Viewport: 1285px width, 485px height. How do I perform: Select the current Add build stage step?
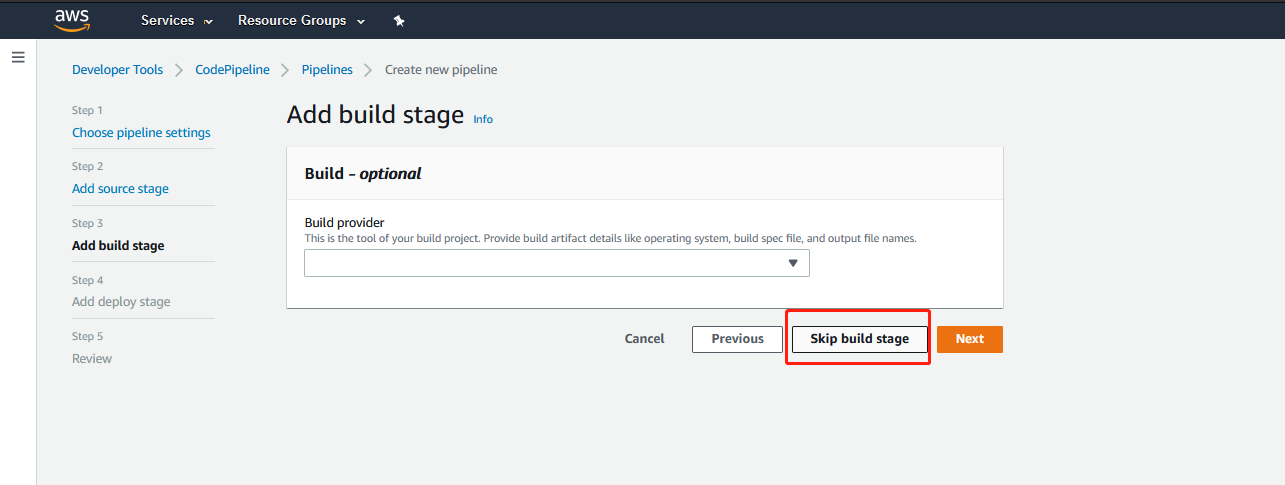click(118, 246)
